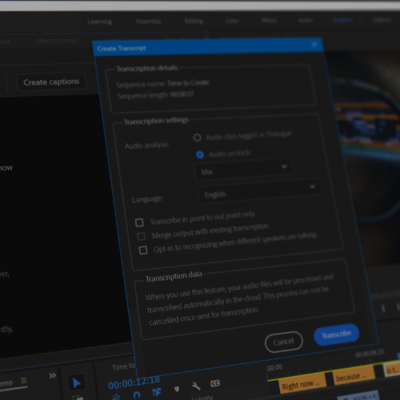Image resolution: width=400 pixels, height=400 pixels.
Task: Switch to the Effect Controls panel tab
Action: (x=57, y=41)
